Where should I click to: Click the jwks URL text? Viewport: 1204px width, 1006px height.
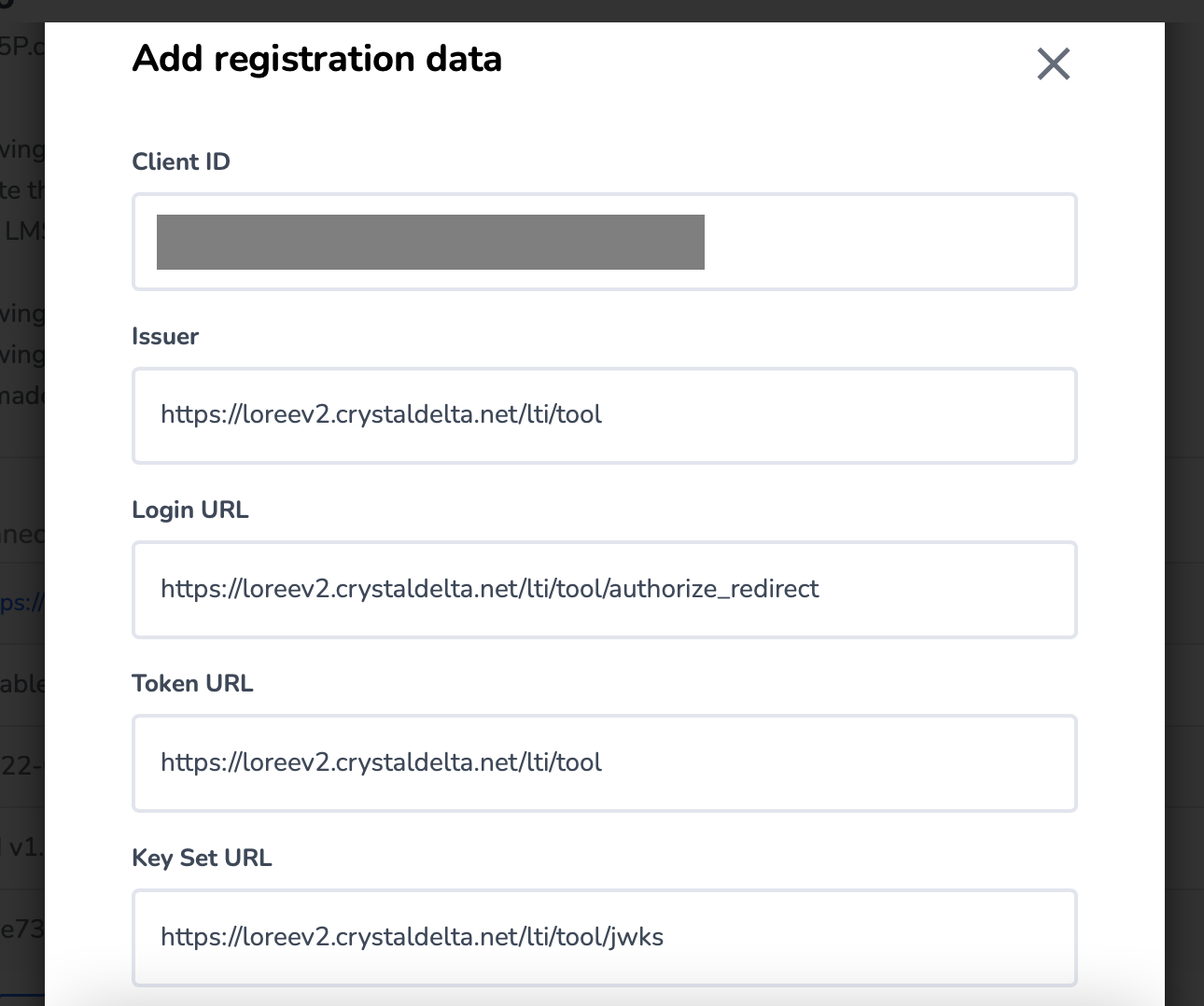(412, 937)
